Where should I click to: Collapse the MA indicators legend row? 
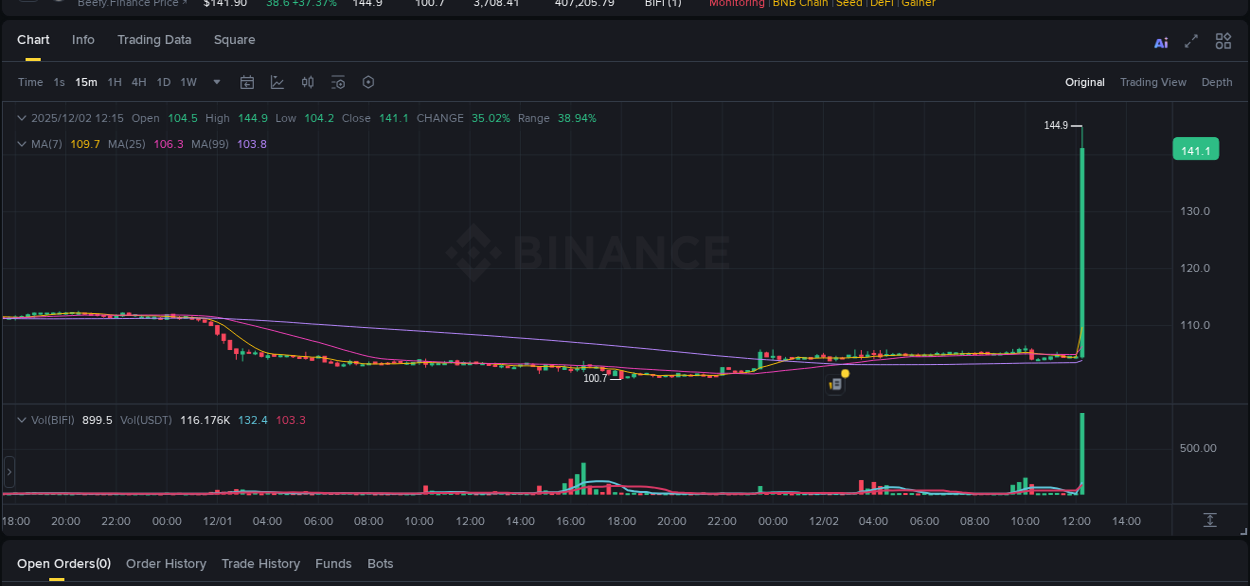coord(20,143)
